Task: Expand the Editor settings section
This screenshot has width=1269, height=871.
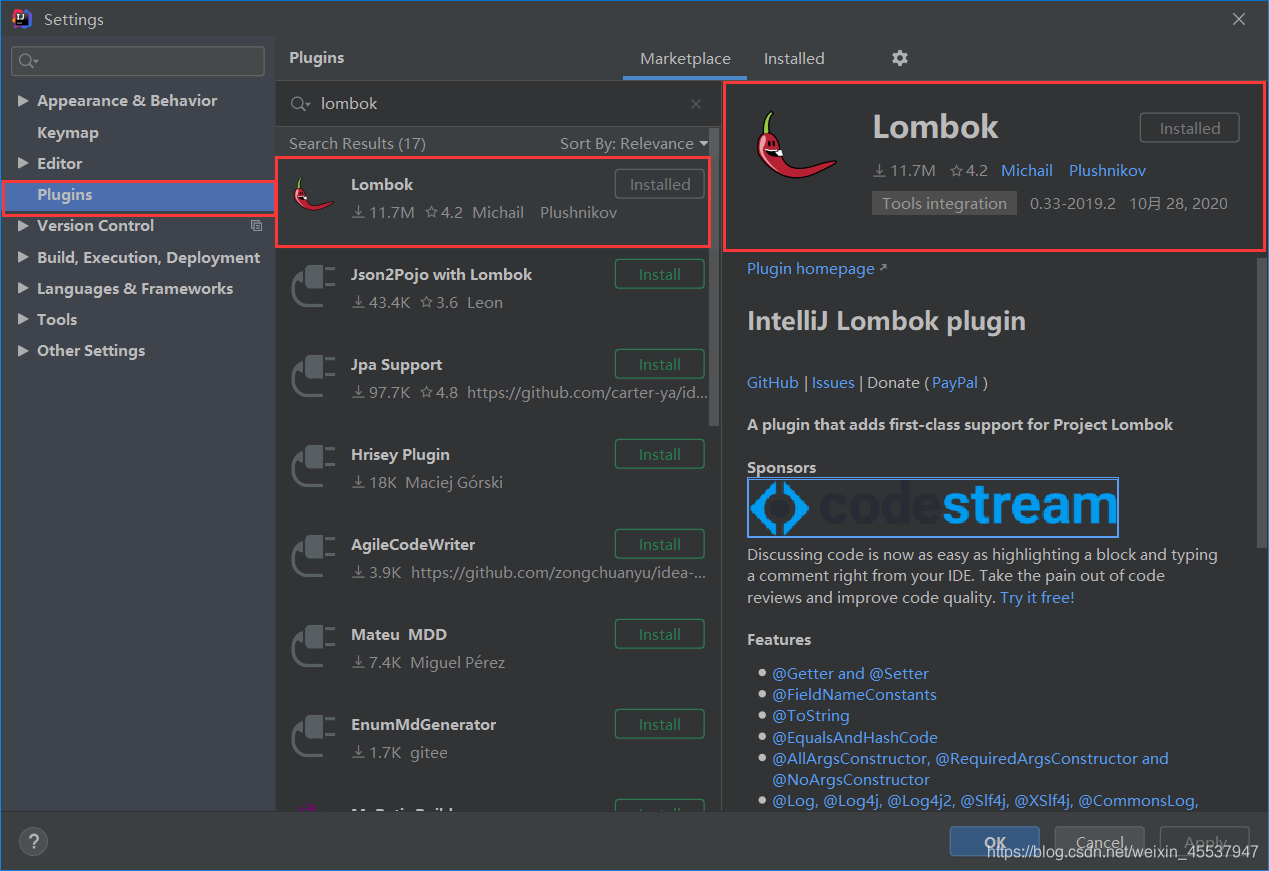Action: [23, 164]
